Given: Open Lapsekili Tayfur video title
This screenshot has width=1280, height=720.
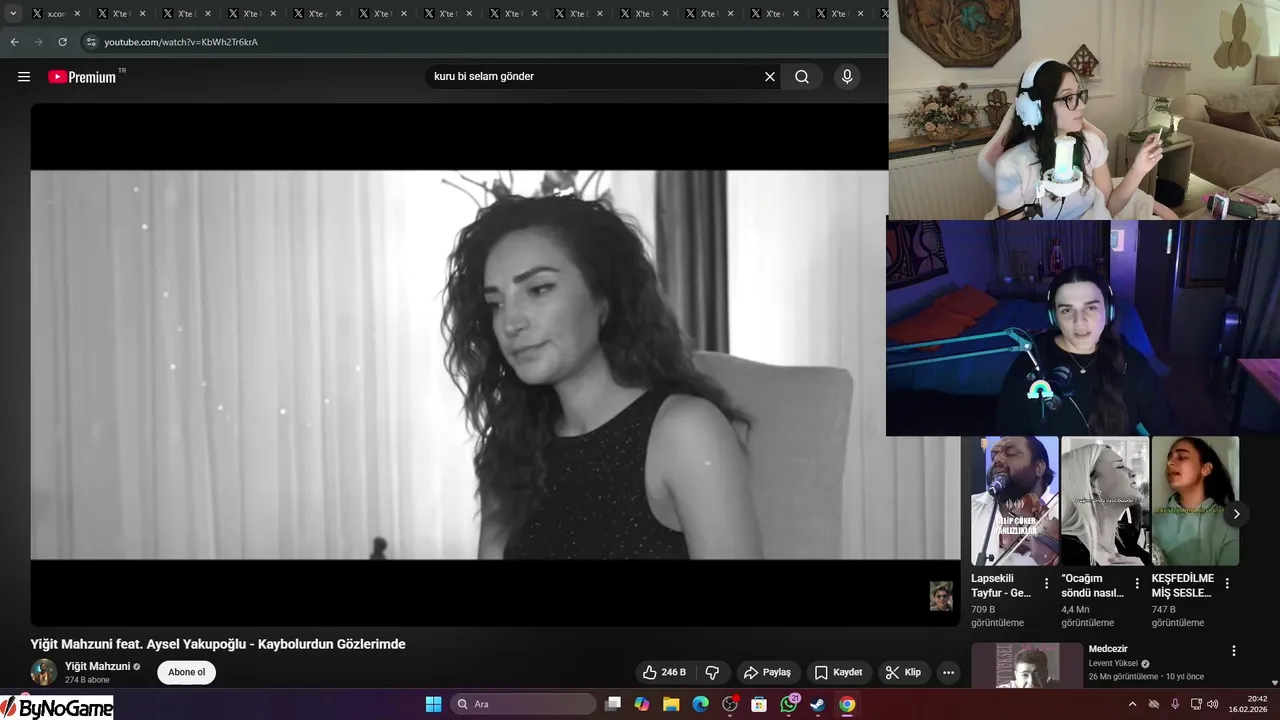Looking at the screenshot, I should 1001,586.
